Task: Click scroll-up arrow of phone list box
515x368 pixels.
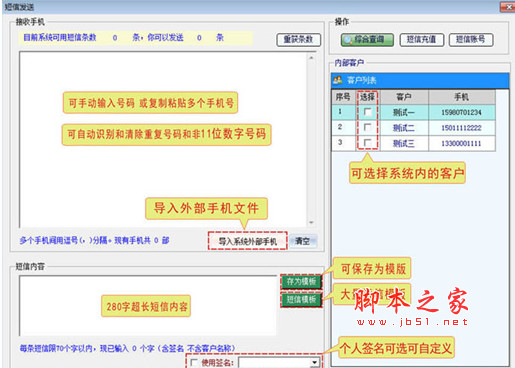Action: tap(311, 58)
